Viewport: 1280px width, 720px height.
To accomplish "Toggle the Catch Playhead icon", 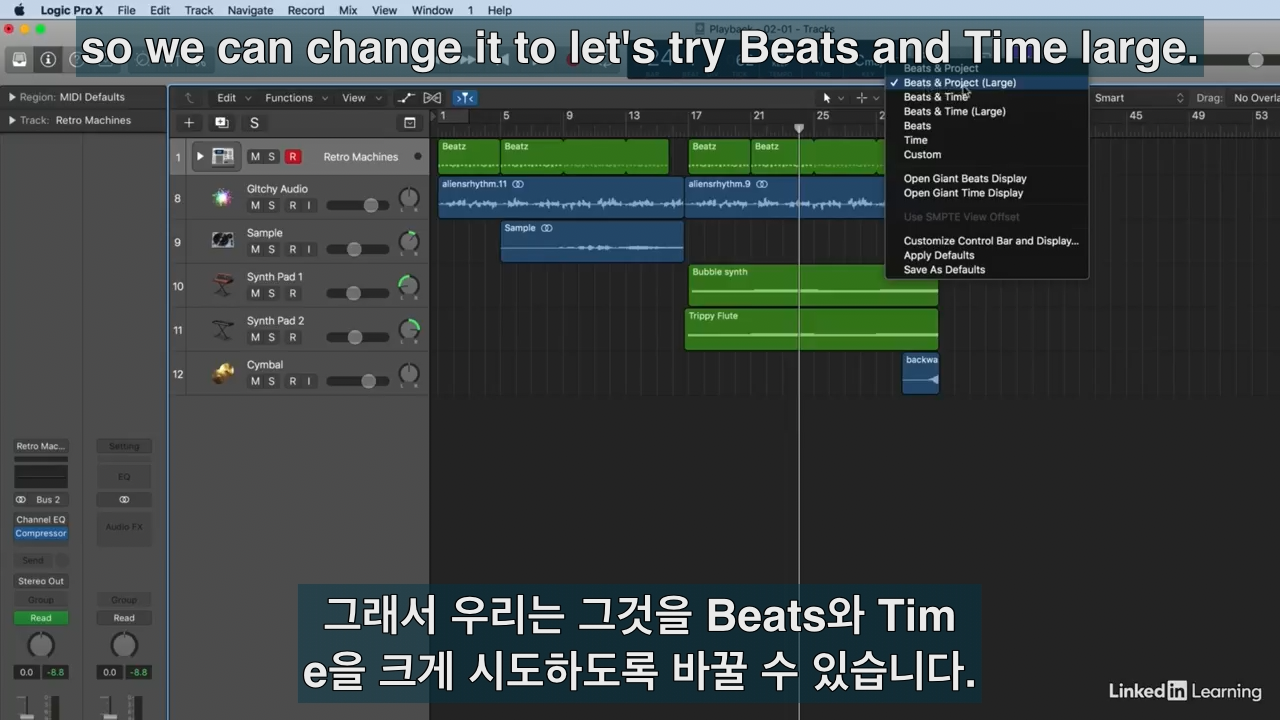I will tap(465, 98).
